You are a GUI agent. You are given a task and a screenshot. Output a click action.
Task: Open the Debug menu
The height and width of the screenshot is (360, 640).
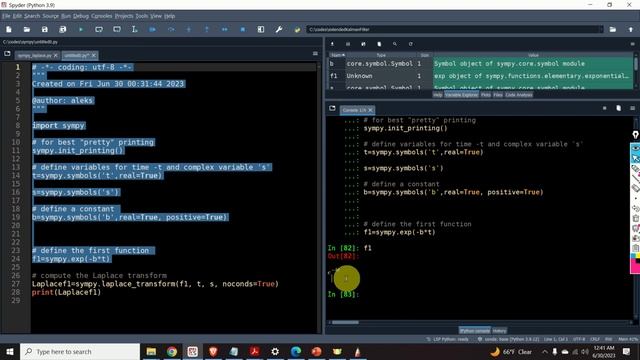pyautogui.click(x=80, y=16)
